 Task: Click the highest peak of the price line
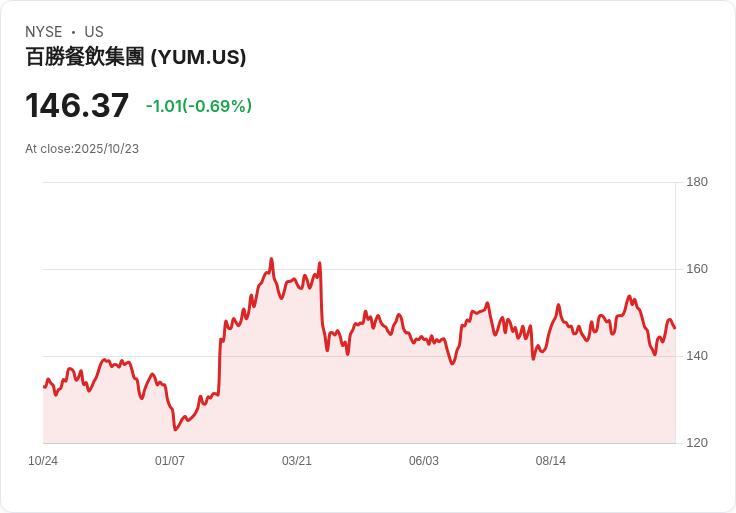pos(271,259)
